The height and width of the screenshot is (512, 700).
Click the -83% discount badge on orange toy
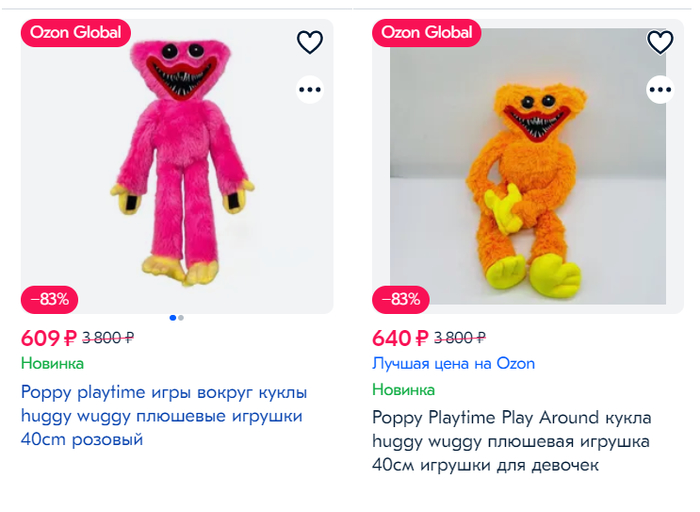pos(400,299)
